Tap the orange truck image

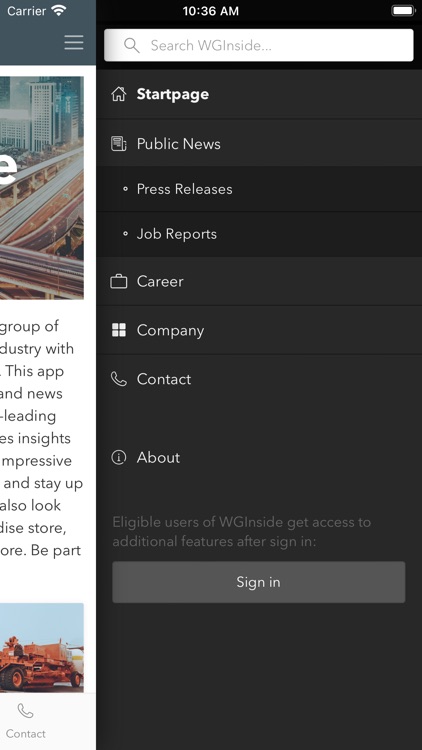point(42,648)
